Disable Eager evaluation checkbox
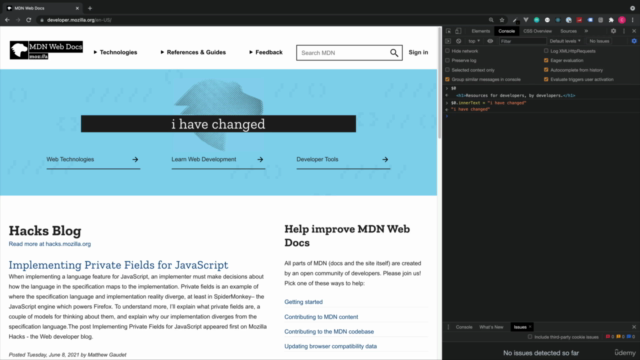The width and height of the screenshot is (640, 360). (546, 60)
